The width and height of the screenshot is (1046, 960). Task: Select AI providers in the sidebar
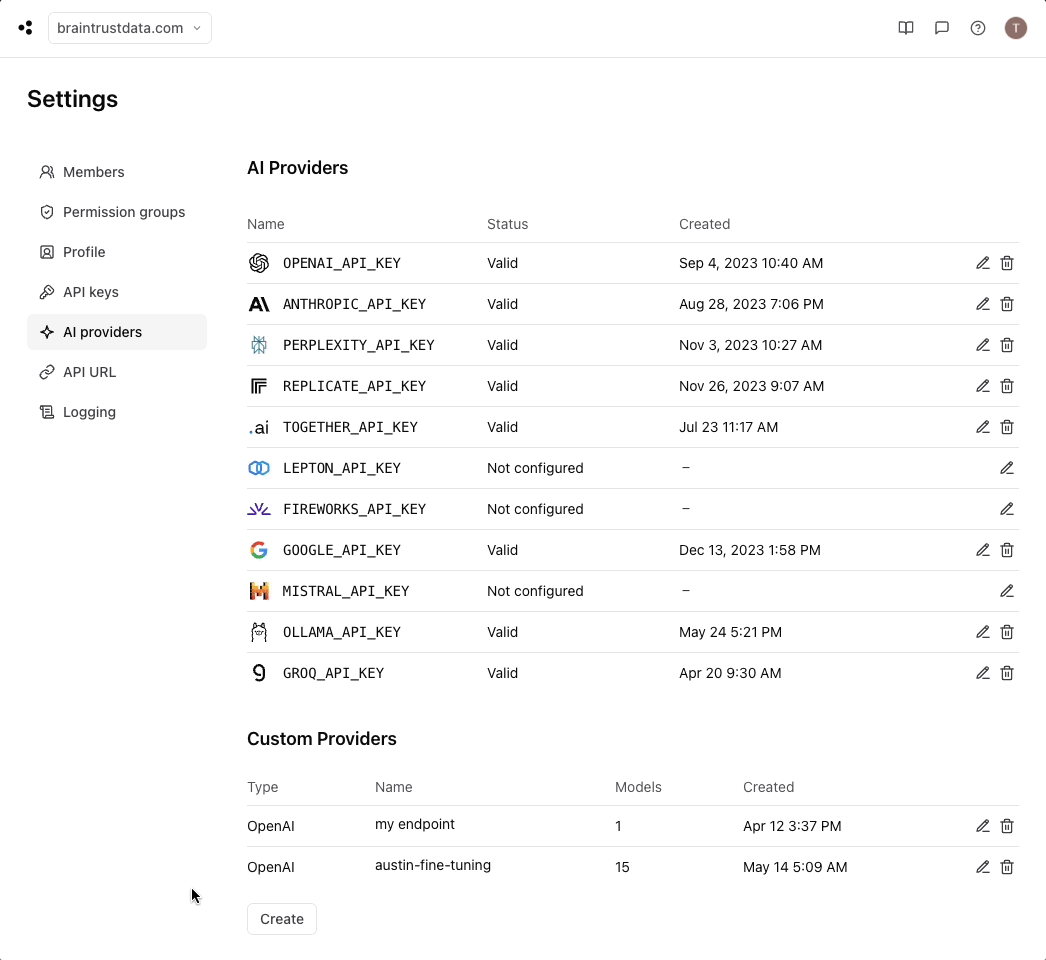[x=100, y=332]
